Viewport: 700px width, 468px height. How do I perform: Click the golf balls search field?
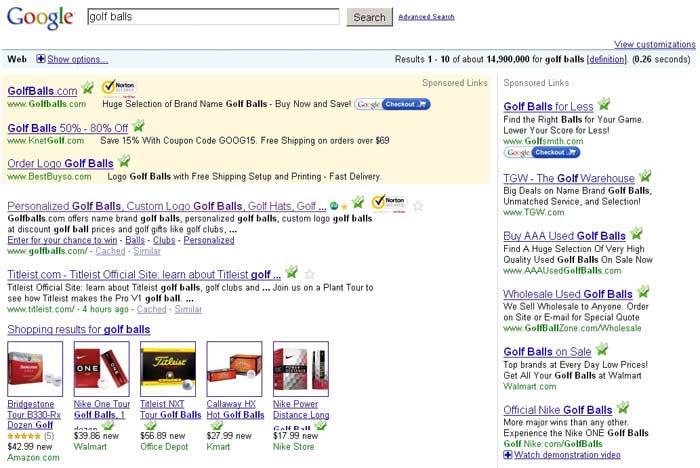click(x=213, y=17)
